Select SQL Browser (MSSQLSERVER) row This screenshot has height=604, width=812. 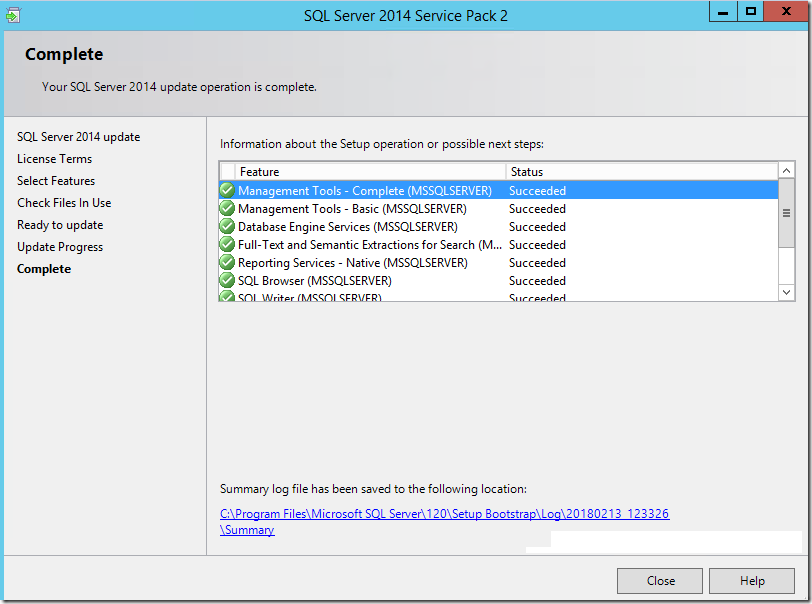coord(498,280)
